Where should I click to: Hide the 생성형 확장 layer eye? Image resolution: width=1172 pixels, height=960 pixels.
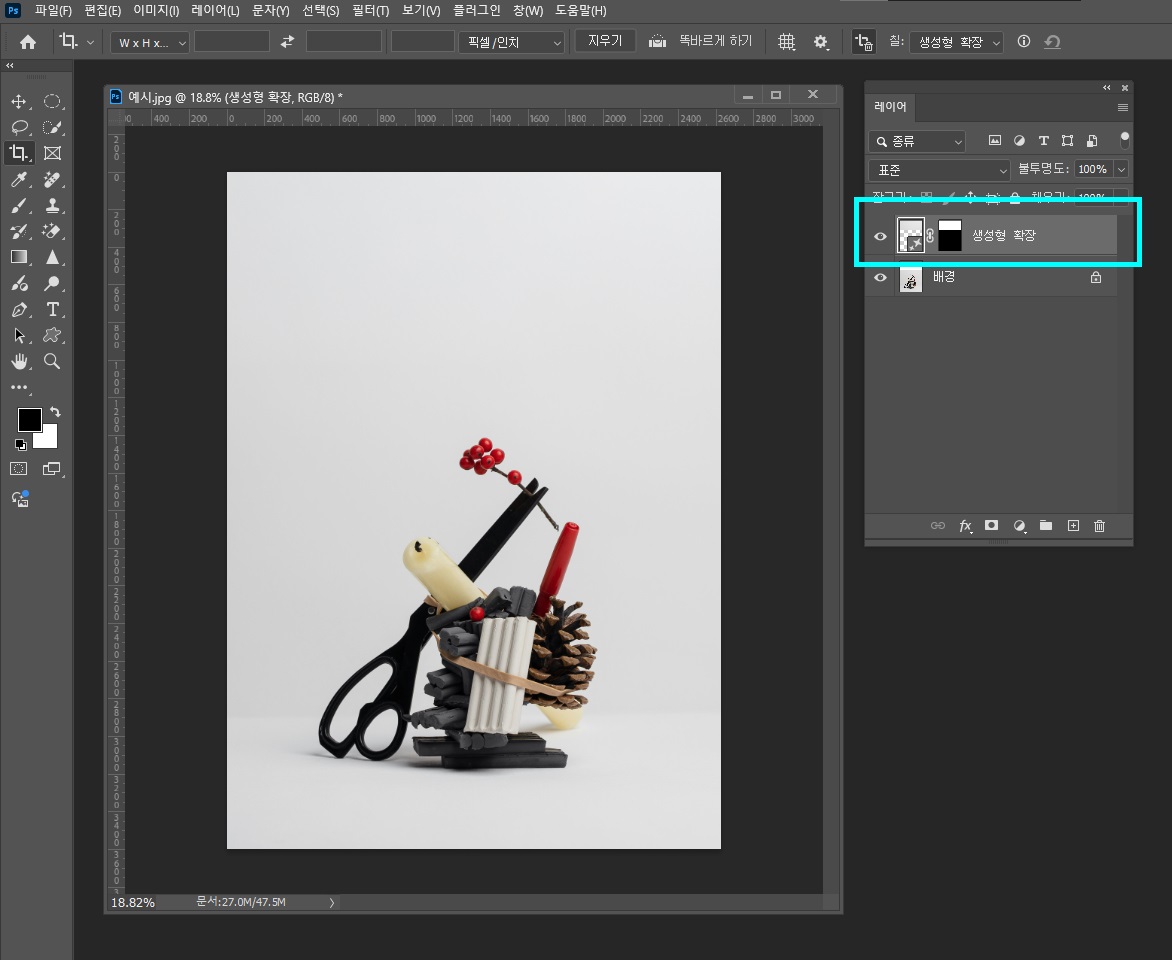point(880,236)
